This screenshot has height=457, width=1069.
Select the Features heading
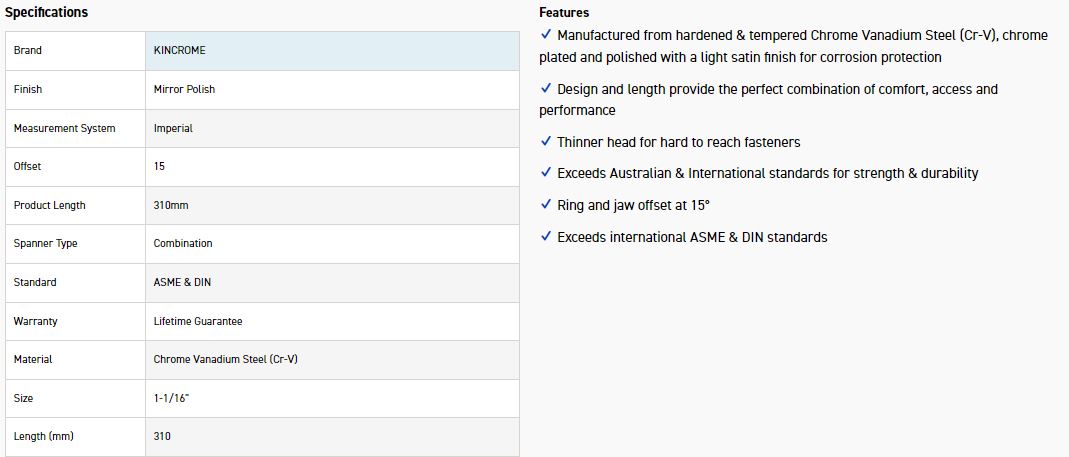click(564, 13)
